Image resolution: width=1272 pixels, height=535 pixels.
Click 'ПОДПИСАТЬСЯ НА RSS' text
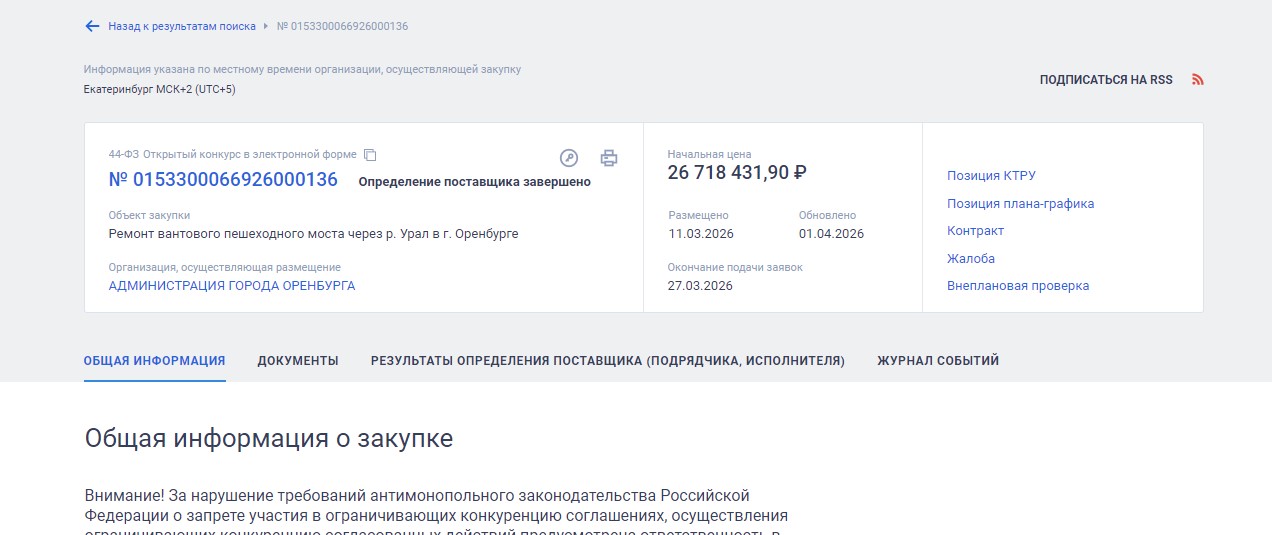pyautogui.click(x=1105, y=80)
